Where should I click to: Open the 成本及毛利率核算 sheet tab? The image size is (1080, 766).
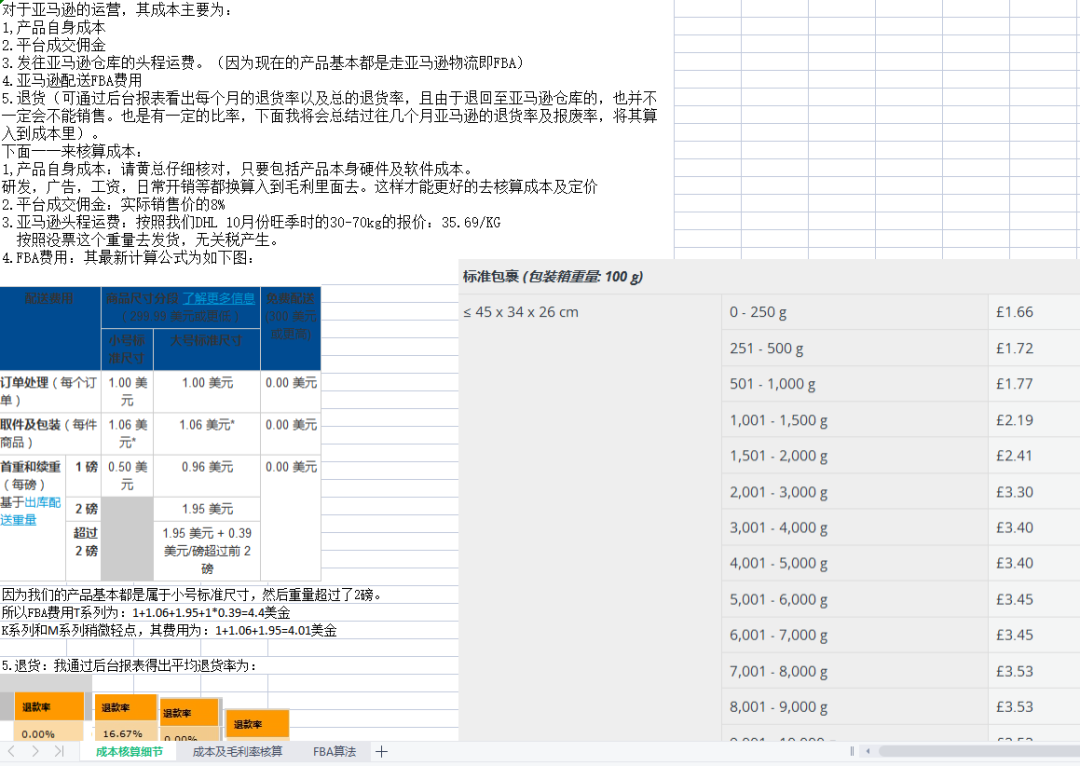tap(237, 752)
